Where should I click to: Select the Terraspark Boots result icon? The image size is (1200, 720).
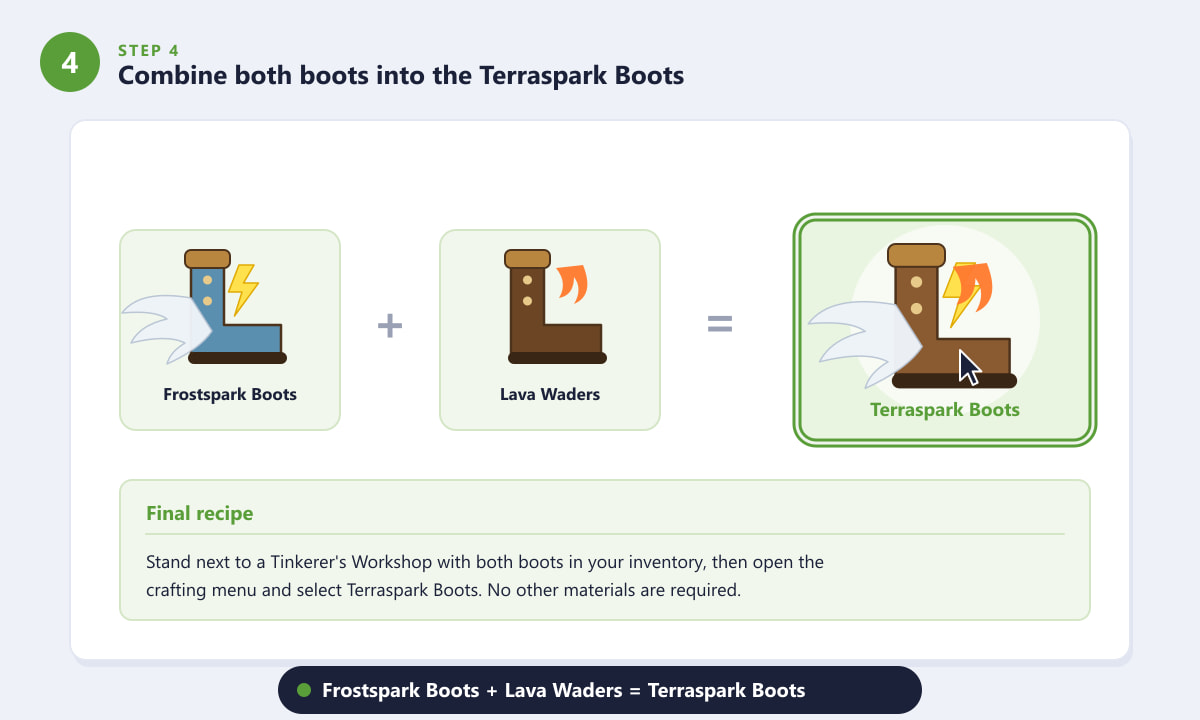pos(912,316)
